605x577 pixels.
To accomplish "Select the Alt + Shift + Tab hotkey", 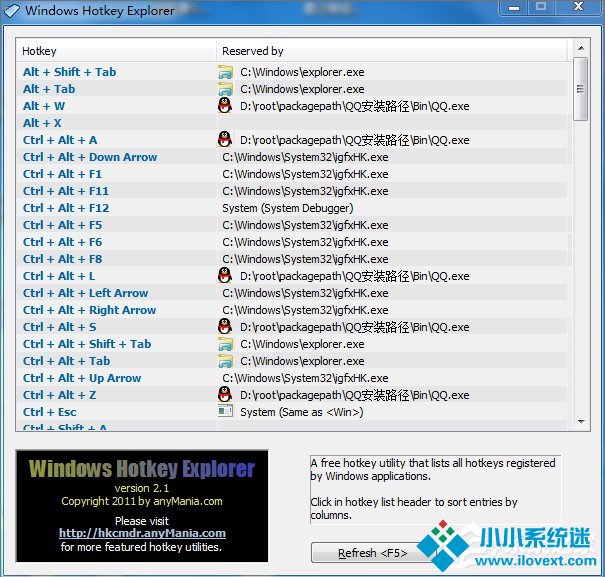I will (69, 72).
